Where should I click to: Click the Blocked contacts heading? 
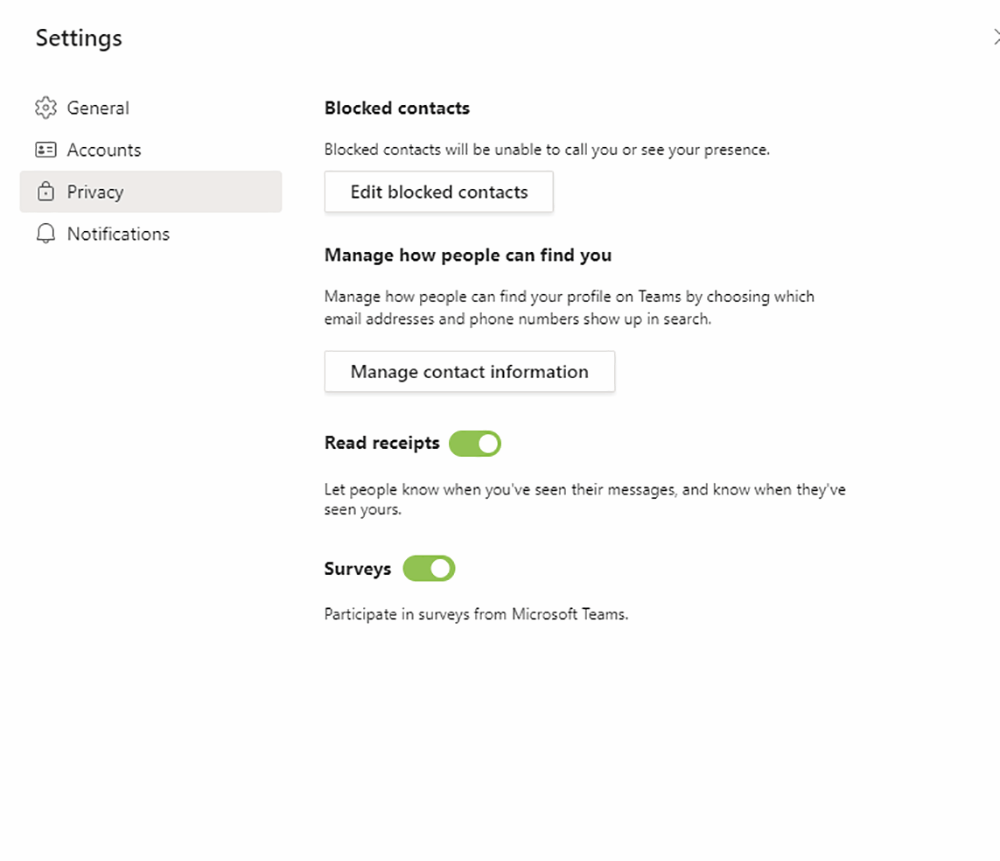[x=396, y=107]
